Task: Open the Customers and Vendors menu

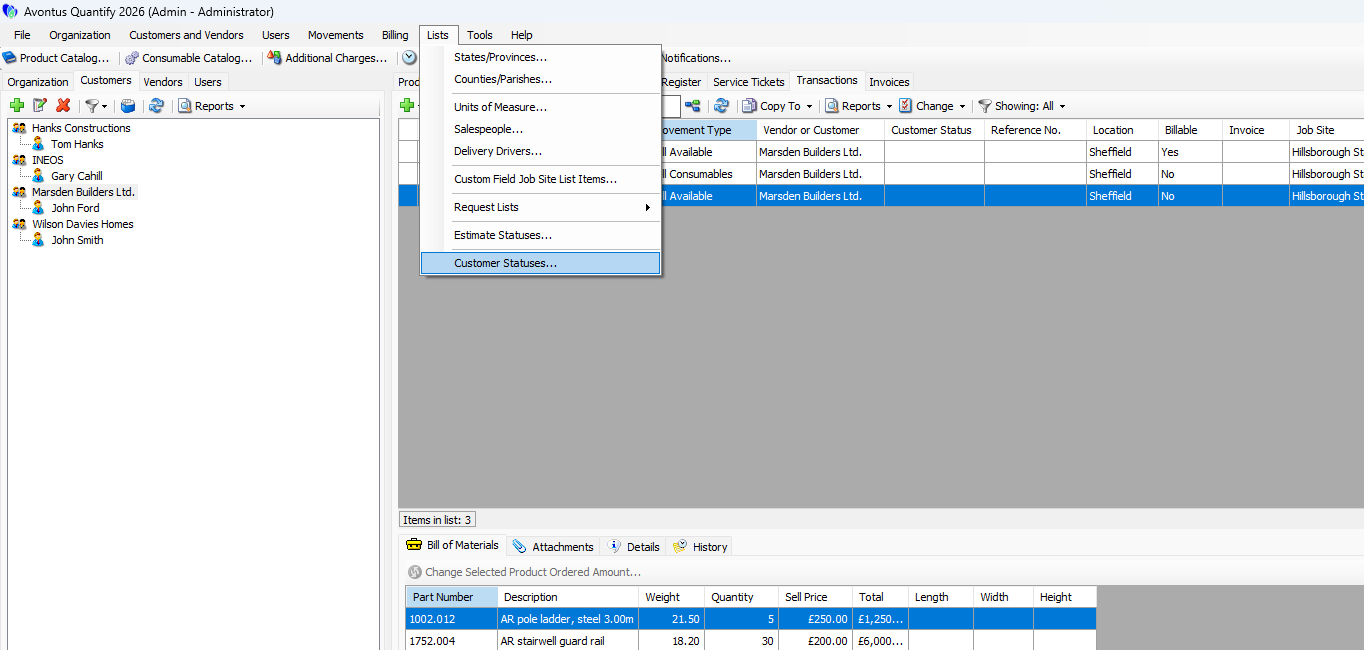Action: 186,35
